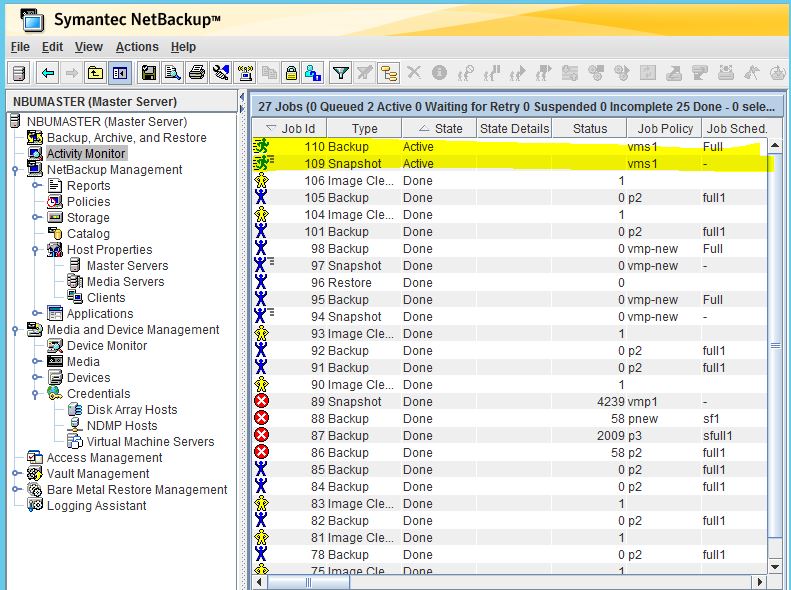This screenshot has height=590, width=791.
Task: Select active job 109 Snapshot row
Action: pyautogui.click(x=510, y=164)
